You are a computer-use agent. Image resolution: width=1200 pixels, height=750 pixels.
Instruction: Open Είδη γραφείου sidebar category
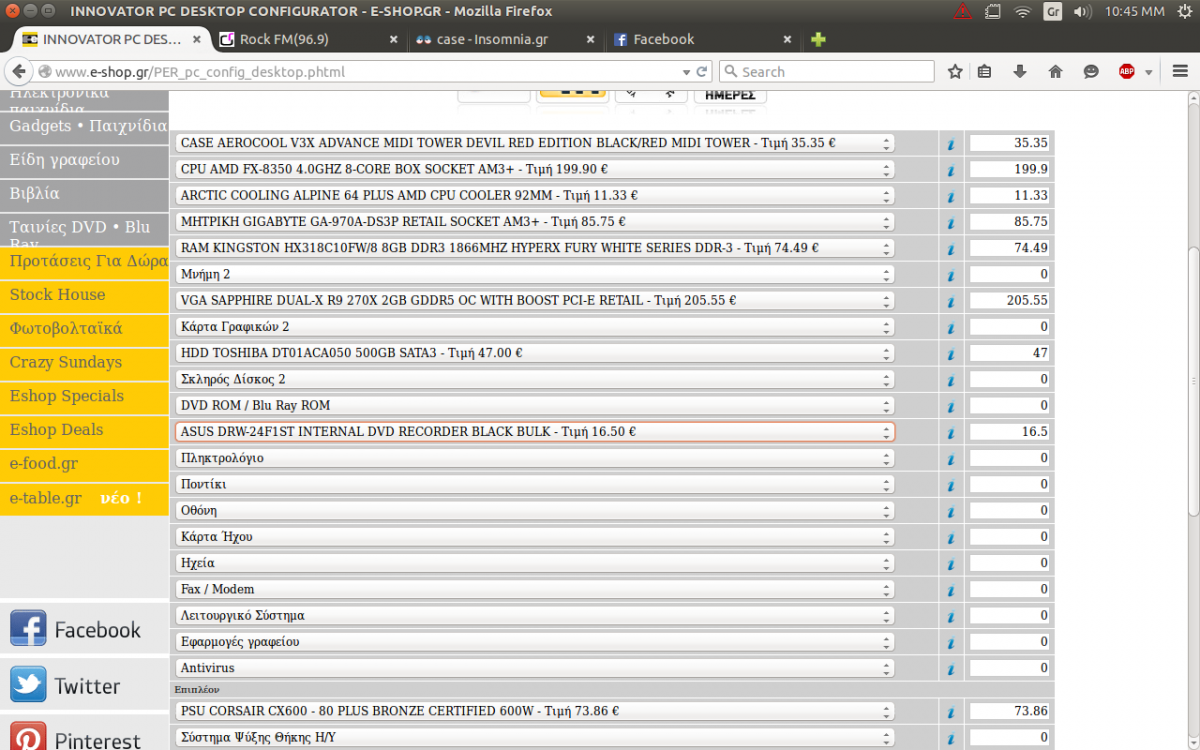[x=84, y=160]
